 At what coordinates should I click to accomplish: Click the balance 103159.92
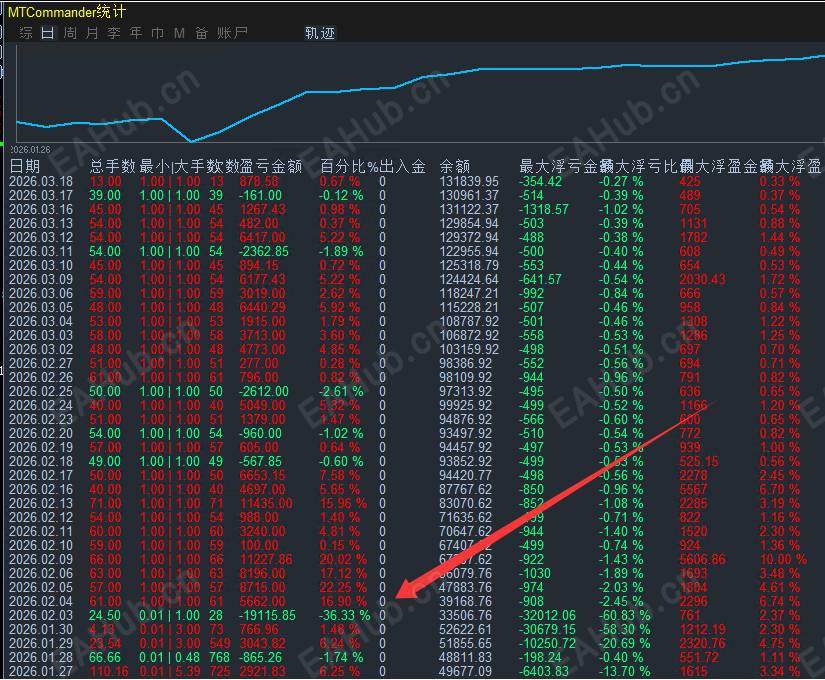[x=469, y=349]
